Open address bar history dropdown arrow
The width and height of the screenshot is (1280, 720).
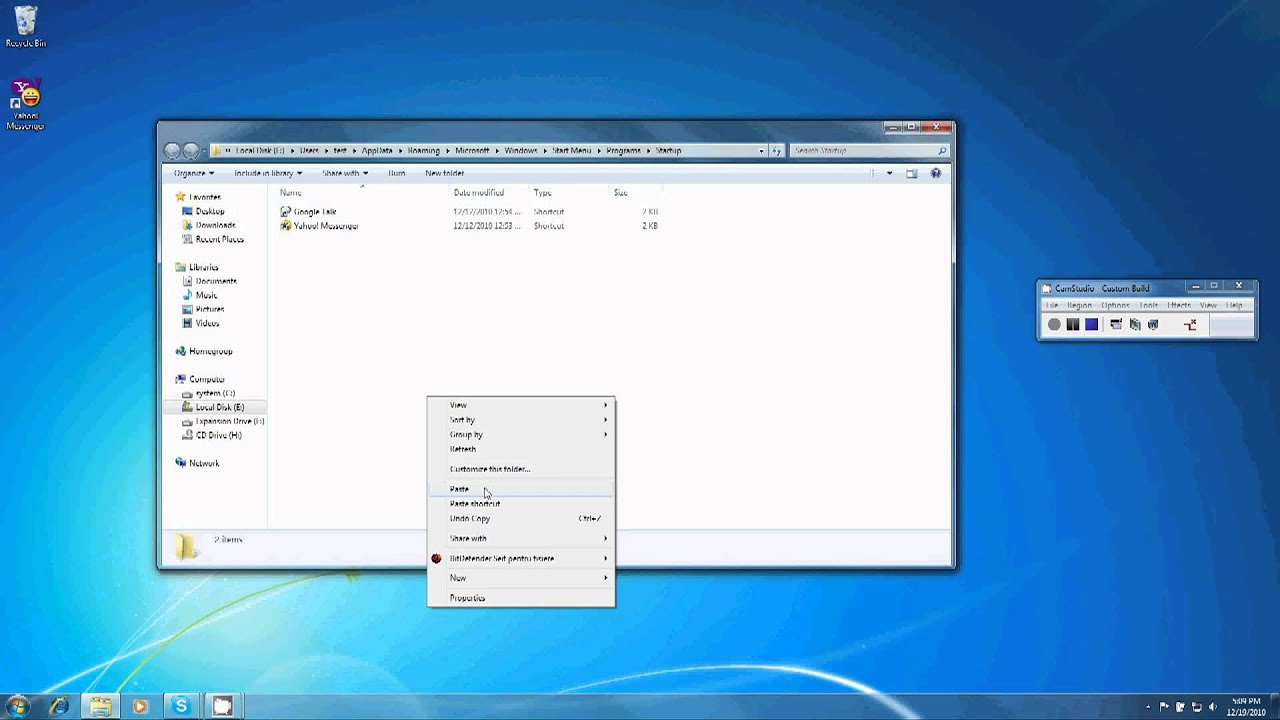(761, 151)
